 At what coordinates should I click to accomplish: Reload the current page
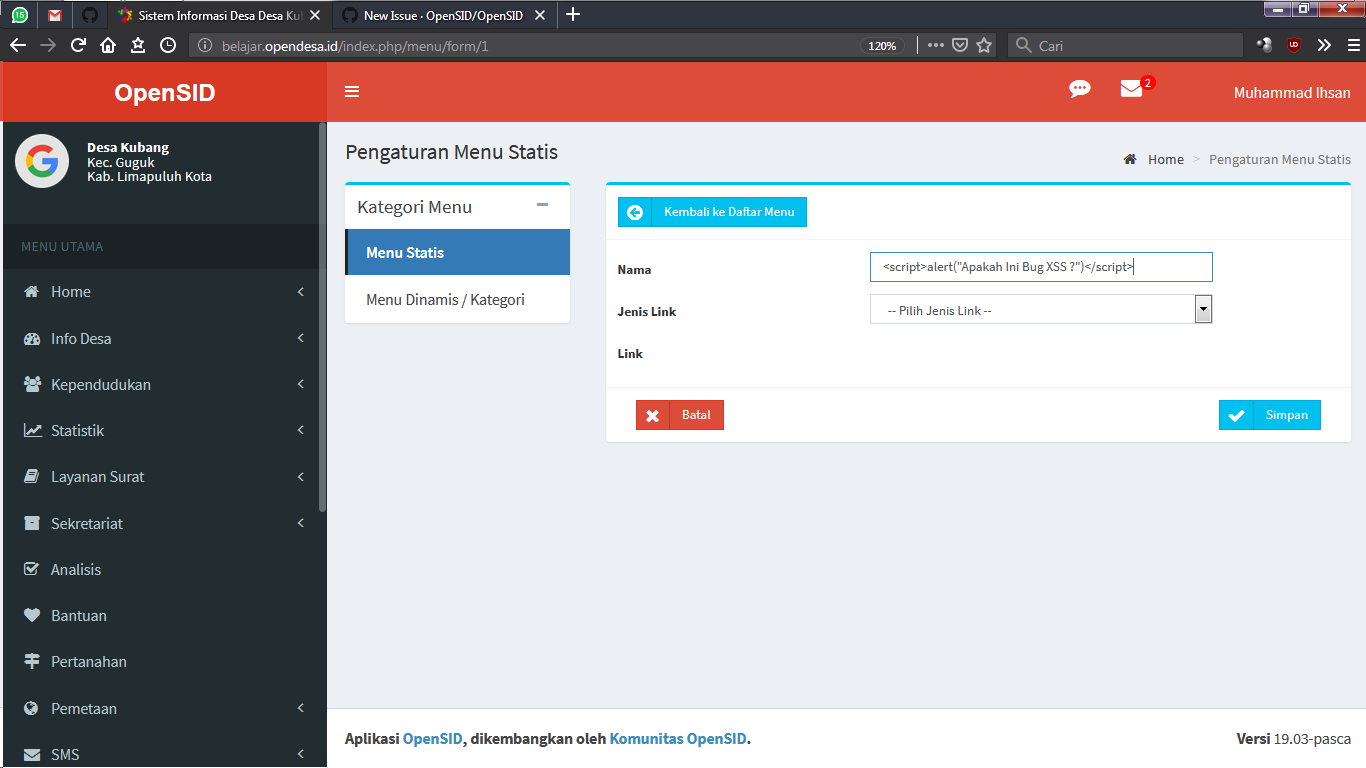(78, 45)
